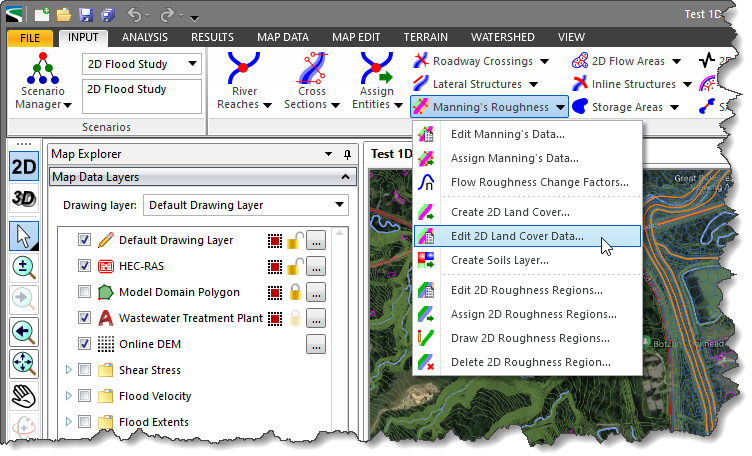Open the FILE tab
This screenshot has height=456, width=752.
tap(30, 37)
